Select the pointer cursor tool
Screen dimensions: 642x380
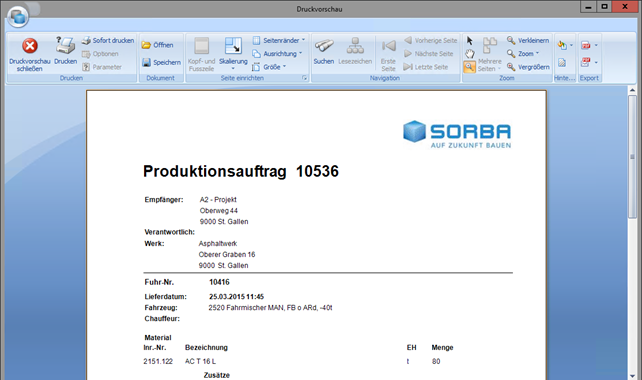[470, 41]
